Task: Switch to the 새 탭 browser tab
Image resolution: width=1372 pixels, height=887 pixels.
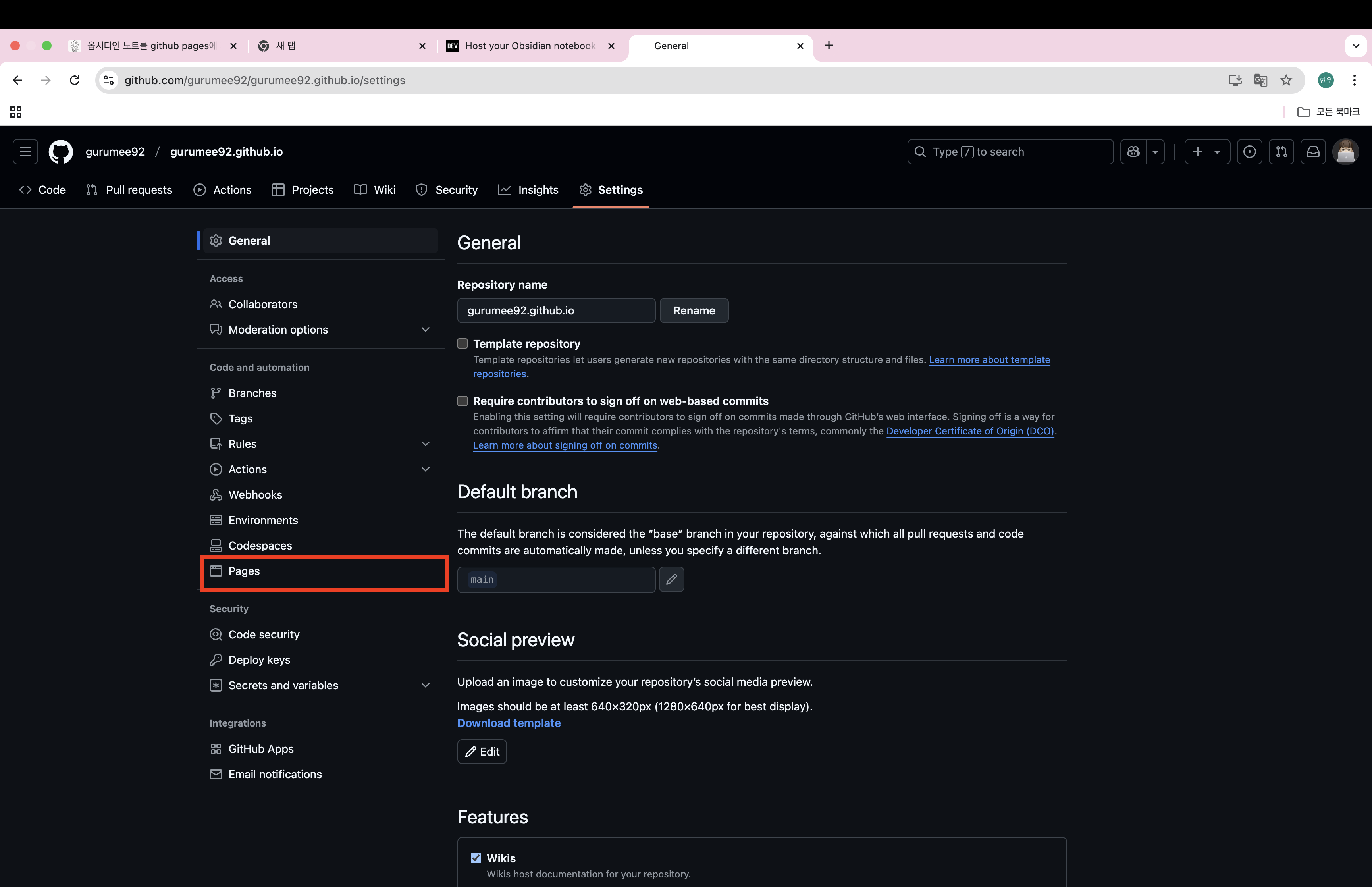Action: pyautogui.click(x=342, y=46)
